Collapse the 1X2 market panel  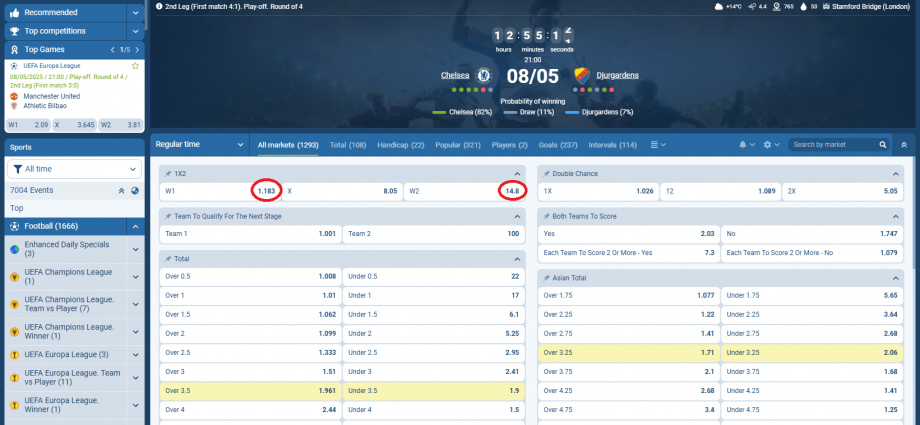[518, 174]
